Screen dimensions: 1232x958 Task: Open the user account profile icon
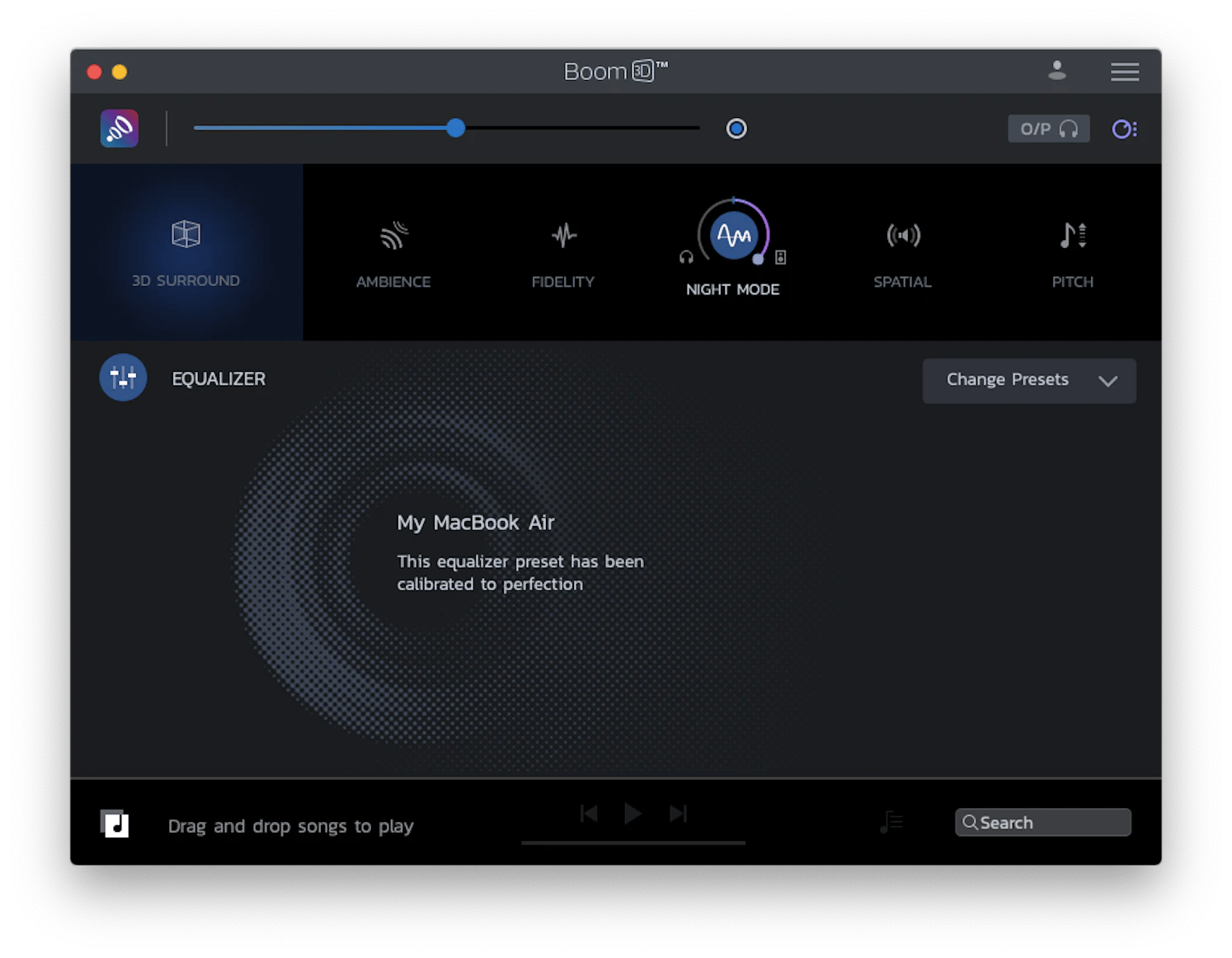coord(1056,71)
